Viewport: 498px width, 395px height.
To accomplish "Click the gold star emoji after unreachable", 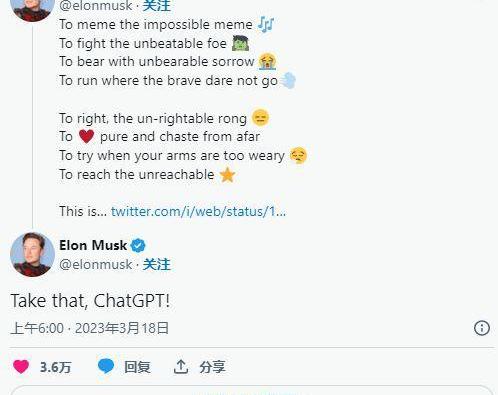I will pos(227,175).
